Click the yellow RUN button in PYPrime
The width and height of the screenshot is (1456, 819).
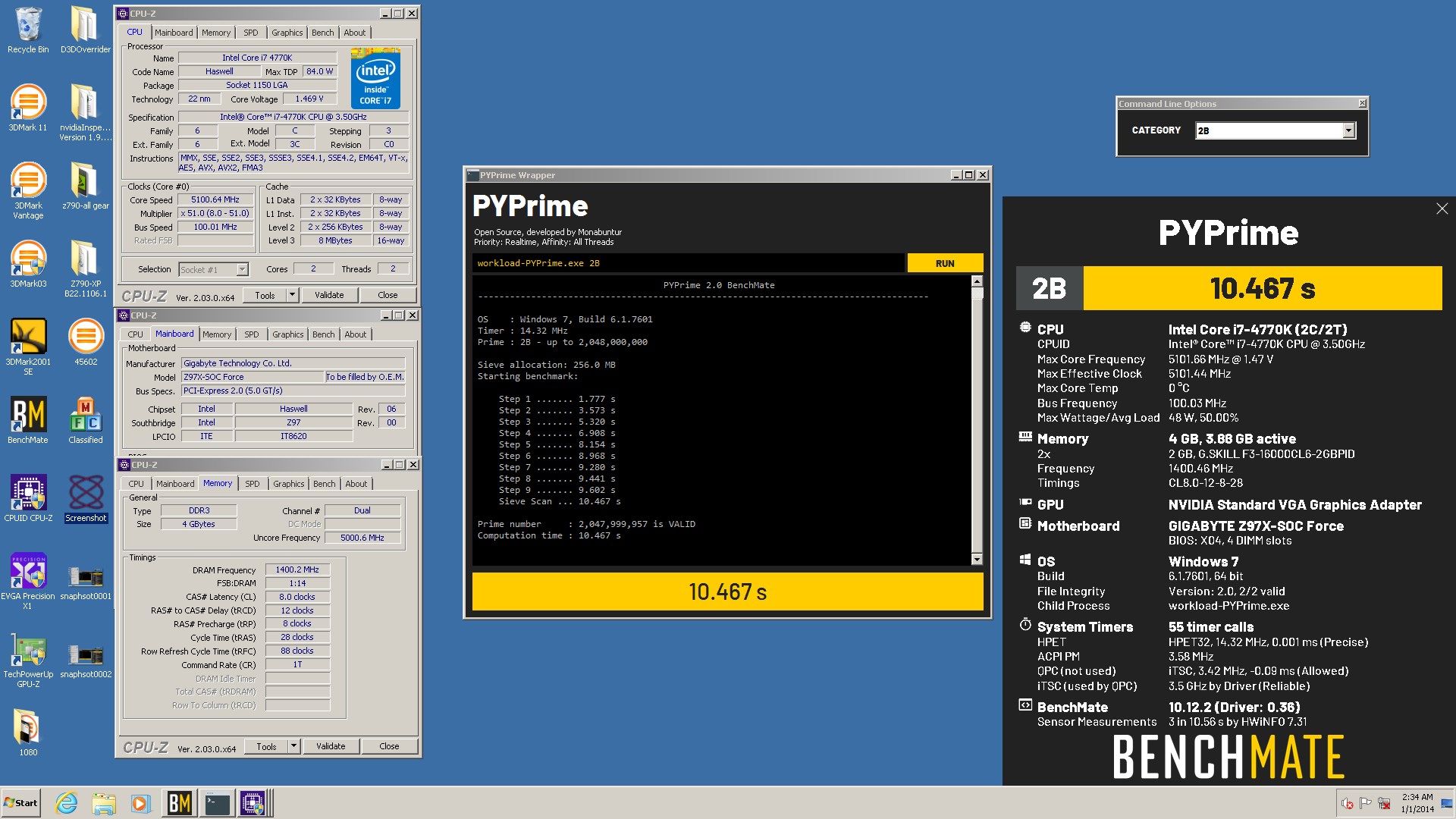[x=945, y=263]
